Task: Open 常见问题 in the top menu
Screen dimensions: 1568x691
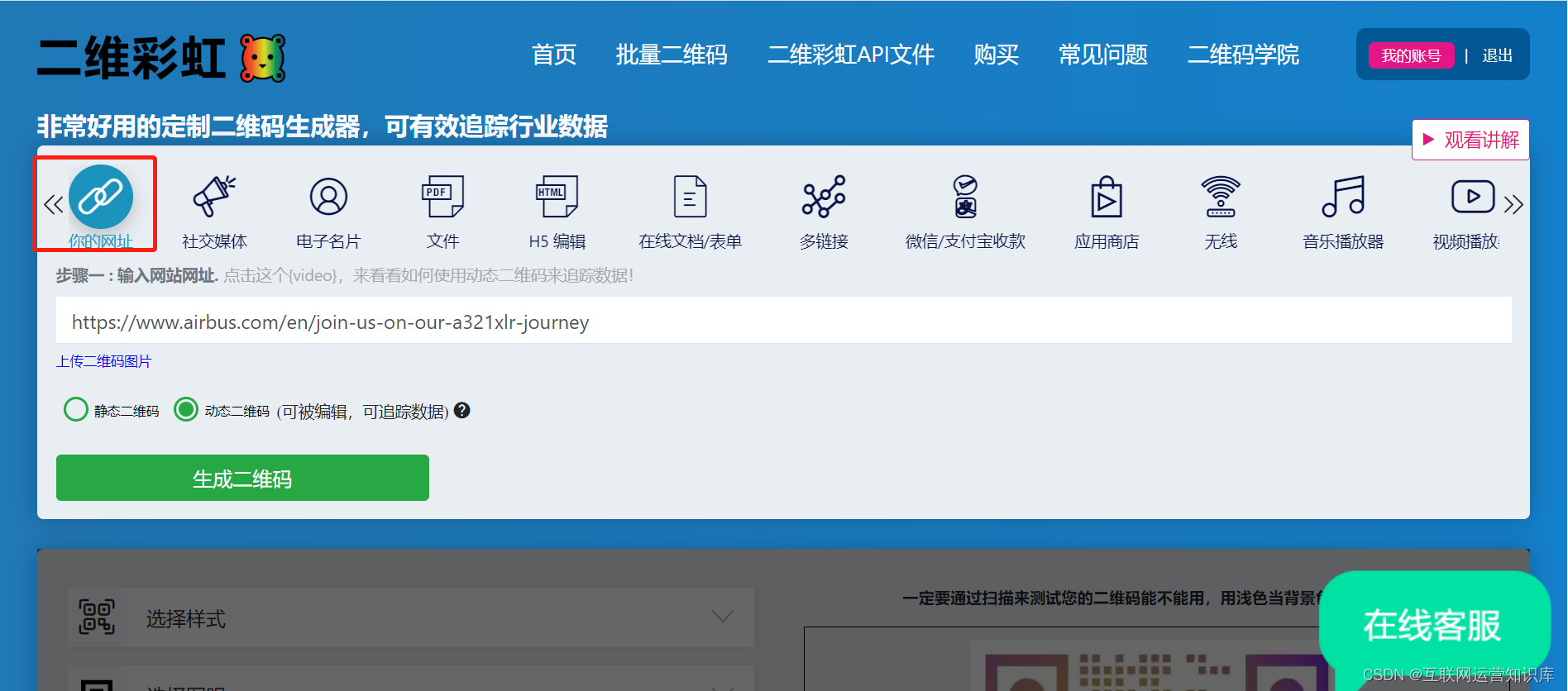Action: pyautogui.click(x=1103, y=55)
